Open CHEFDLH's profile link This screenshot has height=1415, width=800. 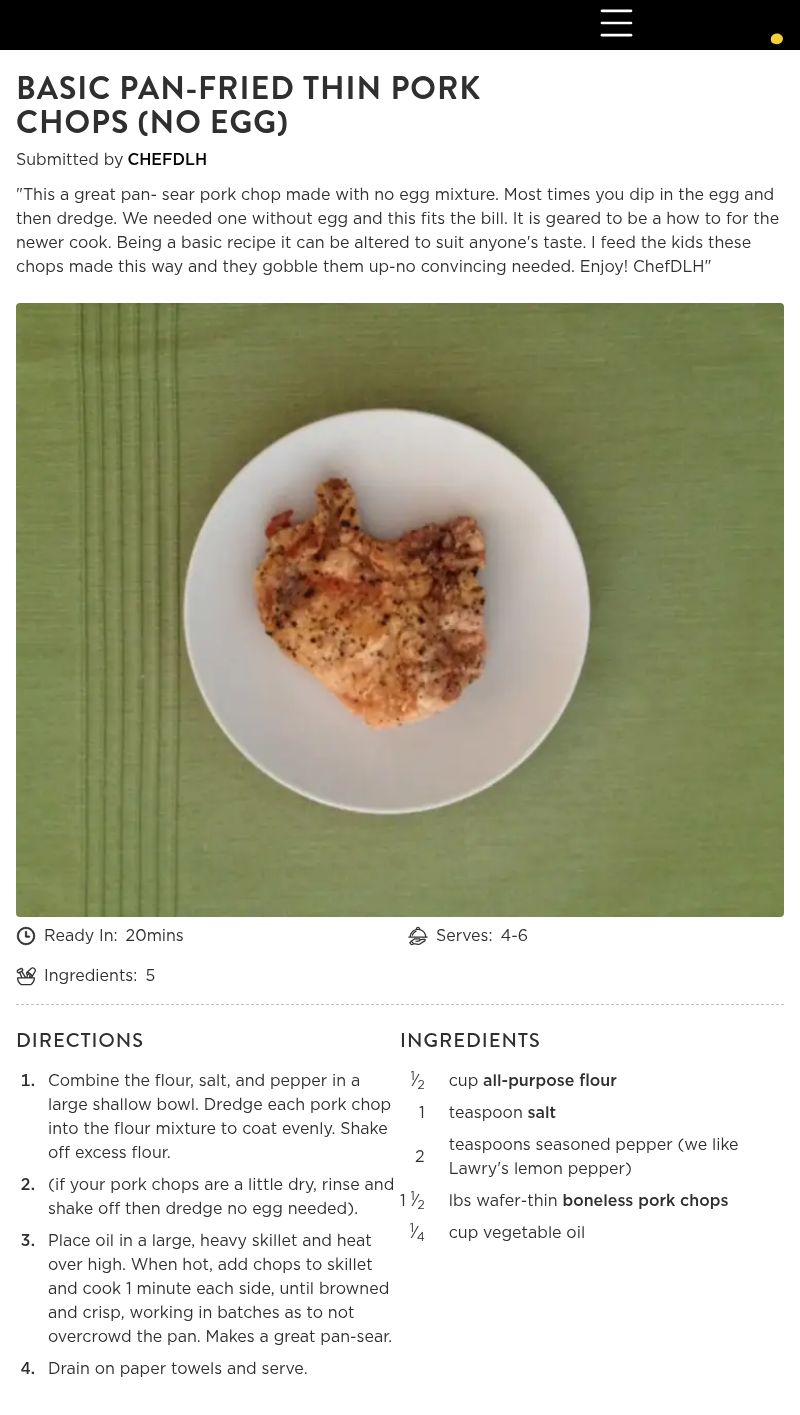(167, 160)
